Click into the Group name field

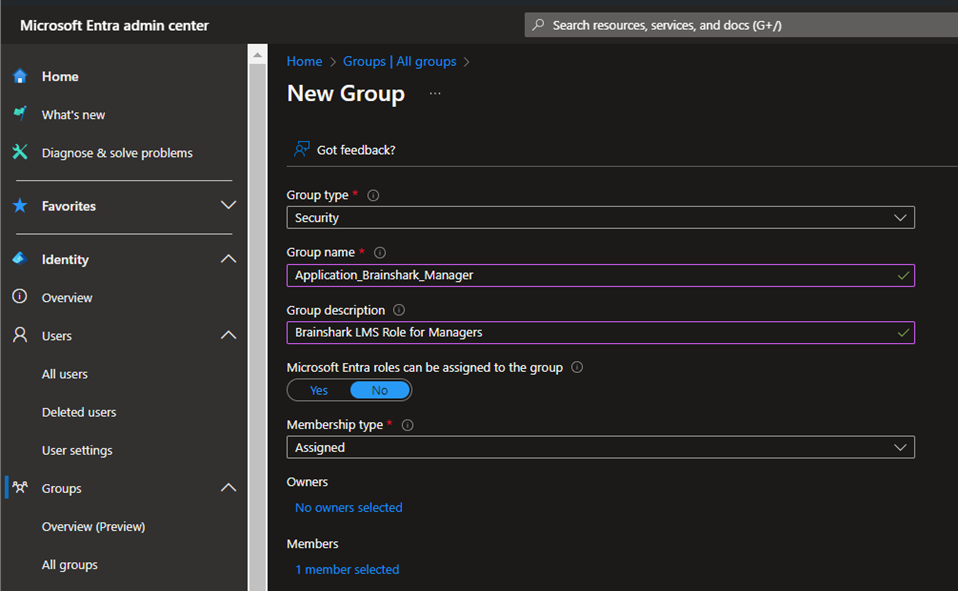point(590,275)
